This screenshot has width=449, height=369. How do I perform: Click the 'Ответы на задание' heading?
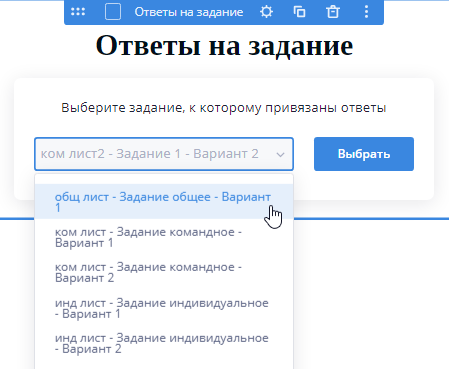224,46
